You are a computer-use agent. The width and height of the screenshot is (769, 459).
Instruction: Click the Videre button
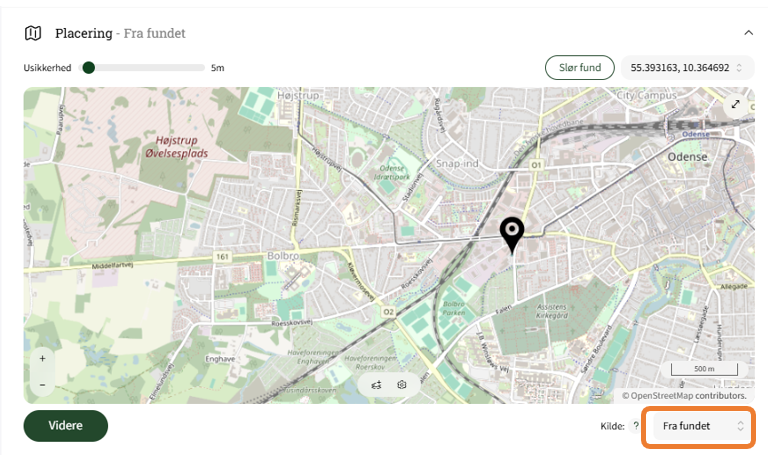[66, 426]
